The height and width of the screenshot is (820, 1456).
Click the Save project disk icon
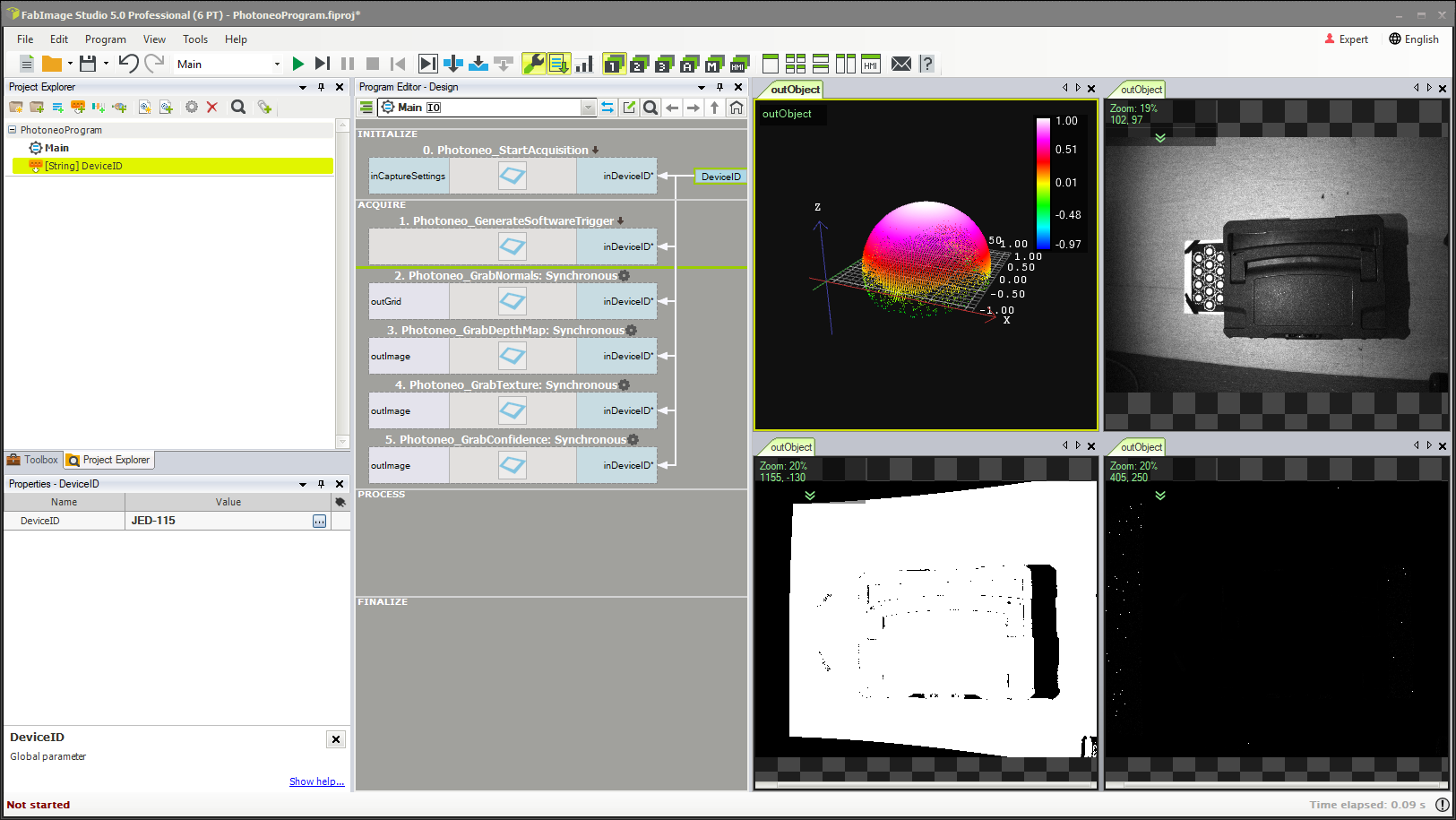coord(88,64)
